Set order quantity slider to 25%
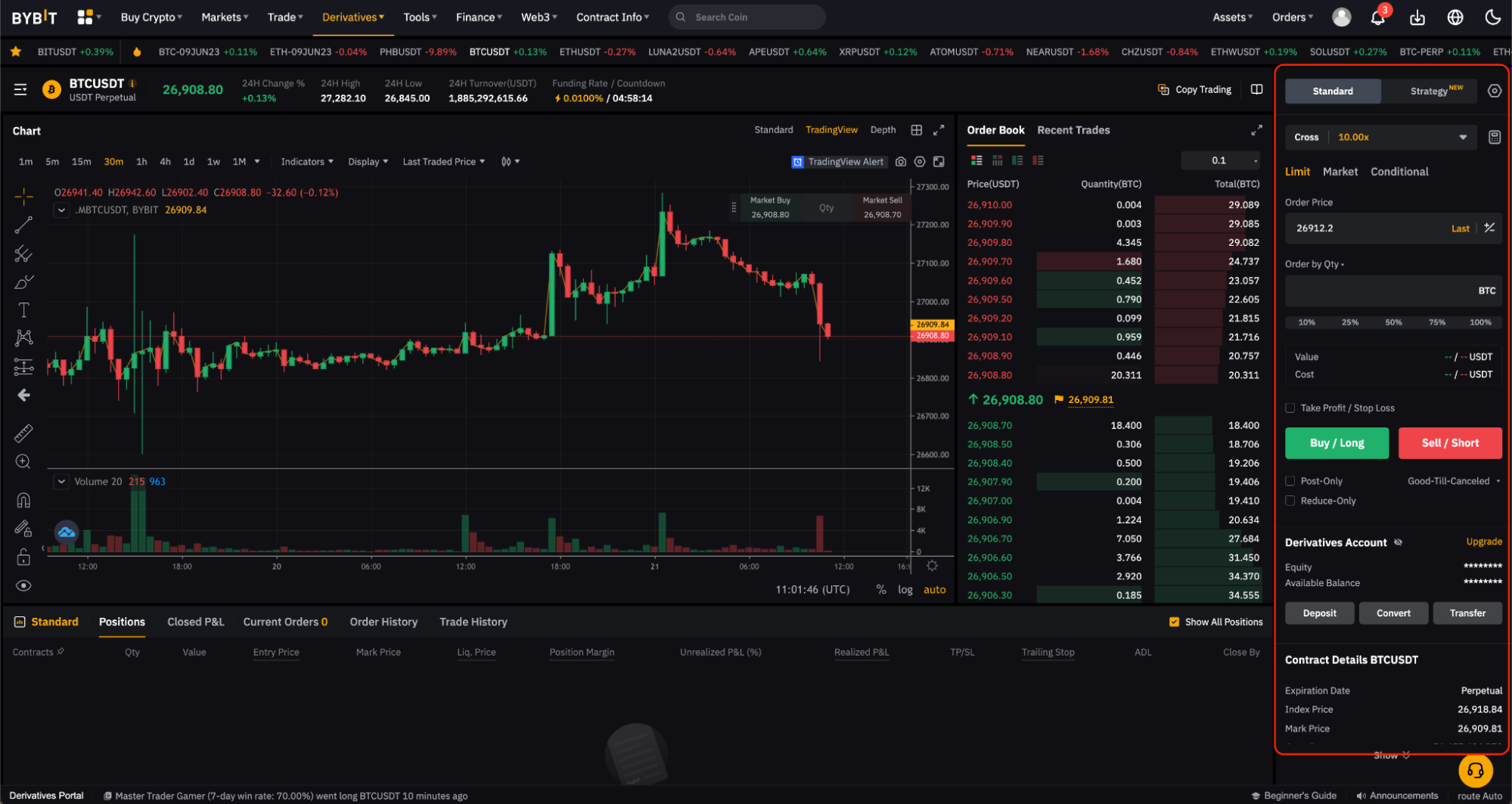 (x=1350, y=322)
